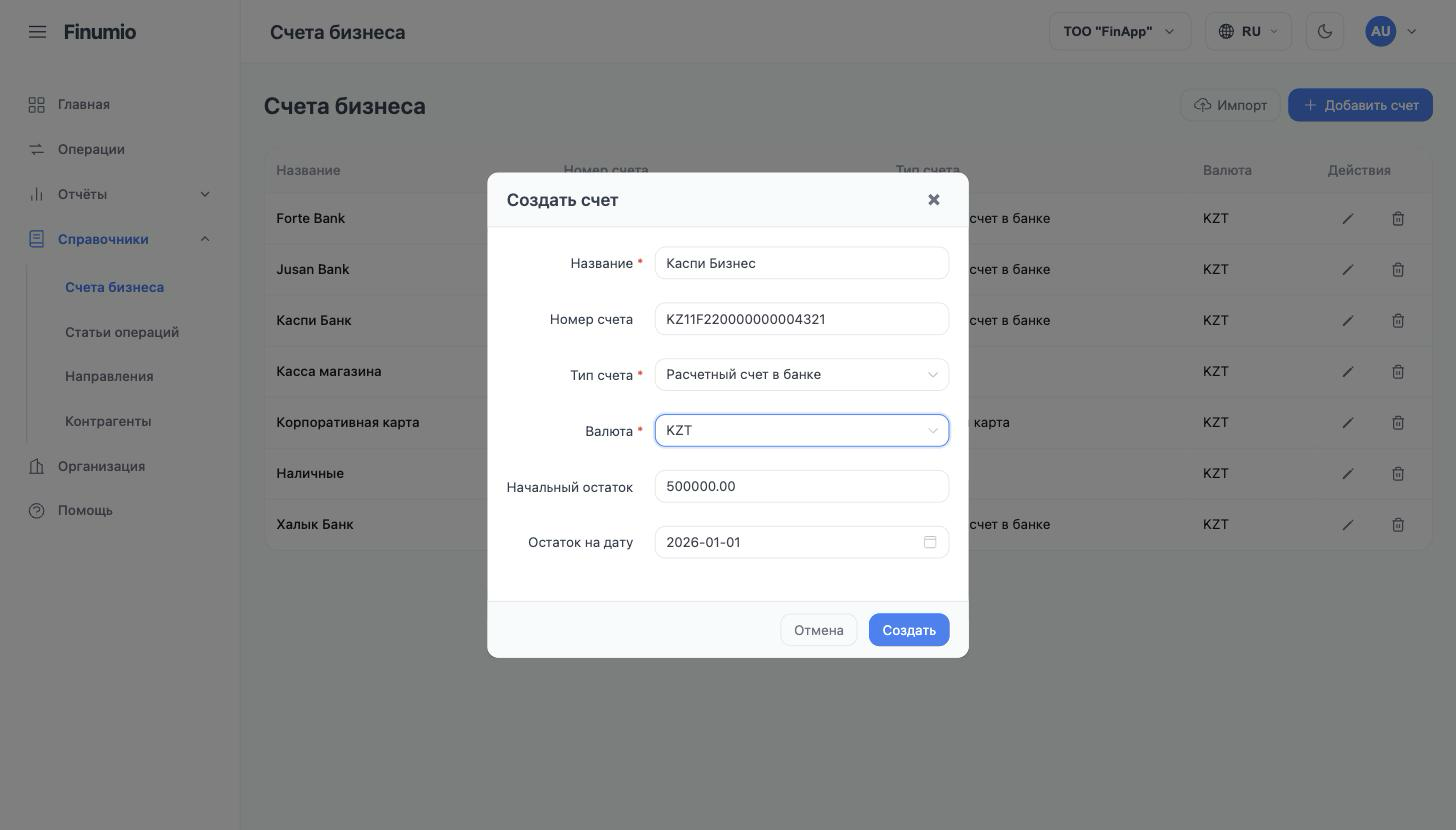Switch to dark mode with moon icon
This screenshot has height=830, width=1456.
point(1325,31)
